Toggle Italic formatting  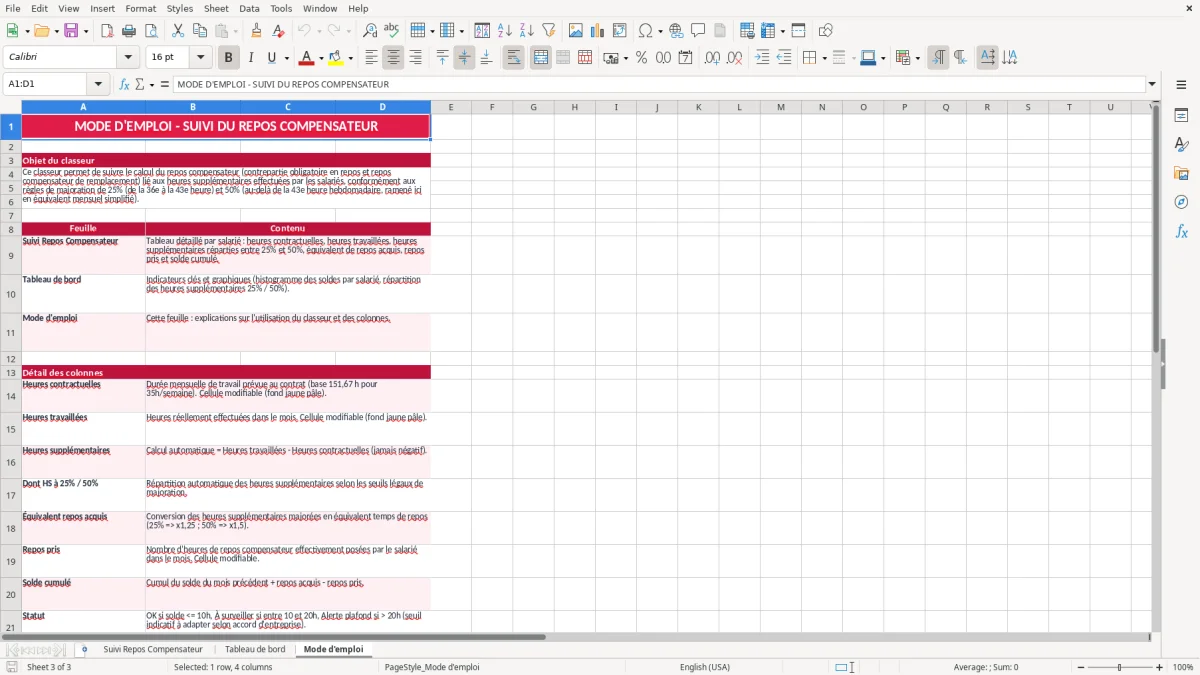click(x=250, y=58)
